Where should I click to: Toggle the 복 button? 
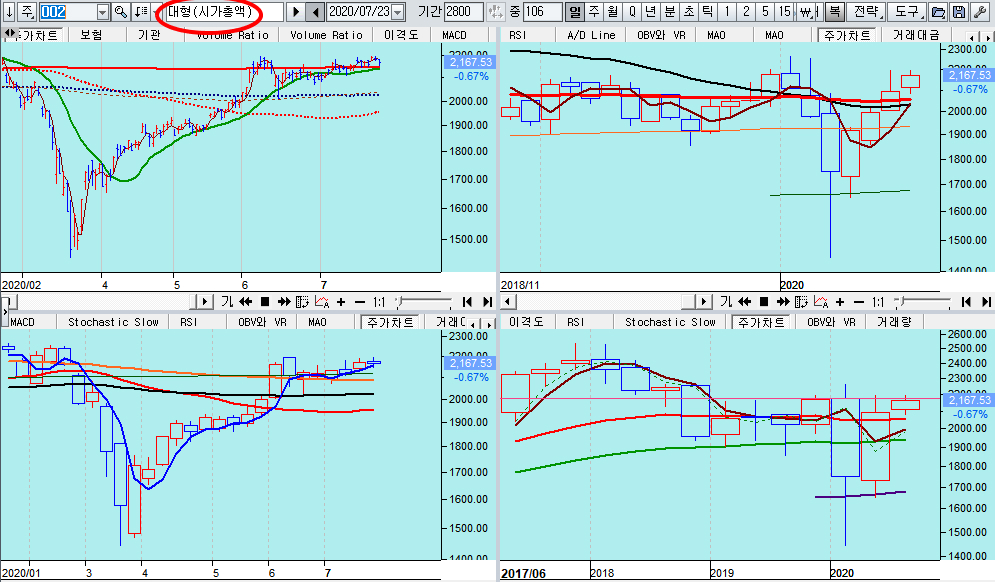(834, 11)
